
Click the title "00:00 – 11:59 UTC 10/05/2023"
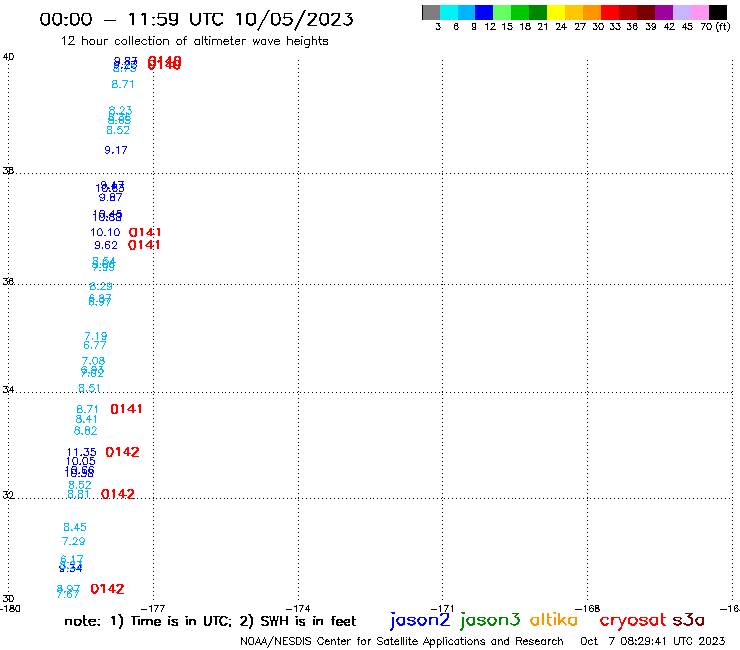pos(196,19)
